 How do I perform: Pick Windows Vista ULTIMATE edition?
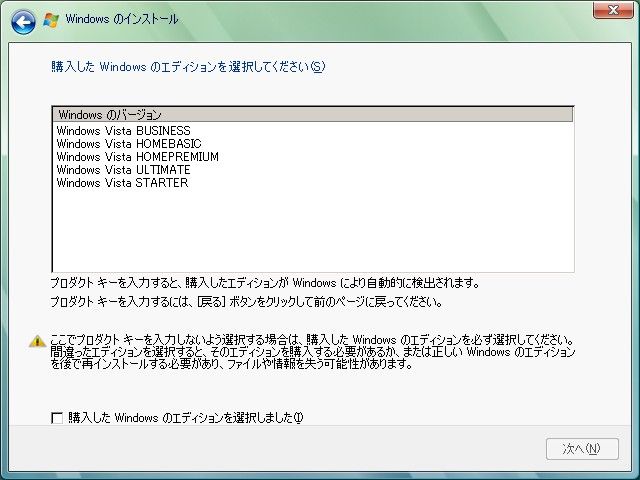pos(123,170)
